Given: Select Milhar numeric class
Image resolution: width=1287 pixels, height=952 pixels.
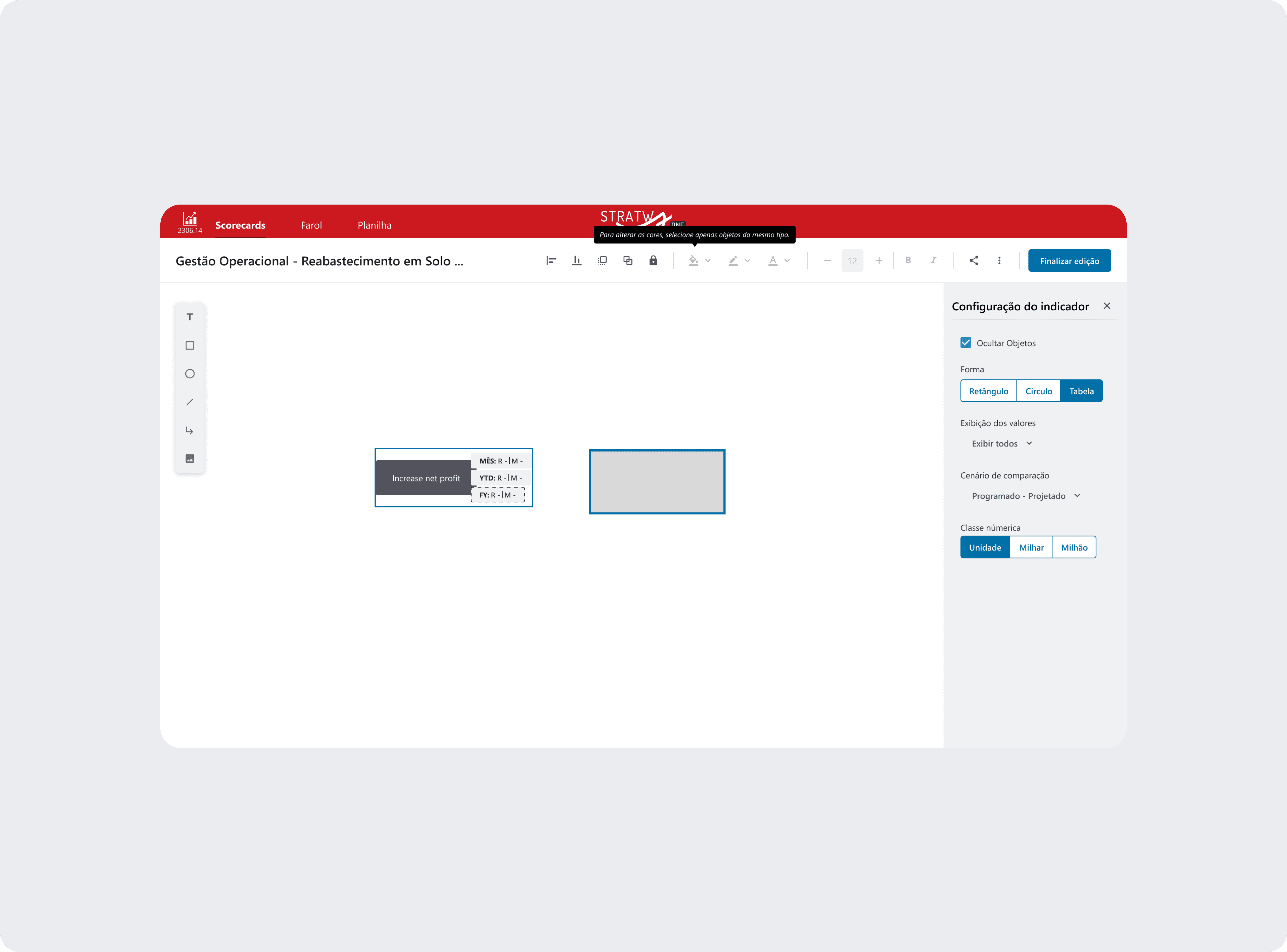Looking at the screenshot, I should (1031, 547).
